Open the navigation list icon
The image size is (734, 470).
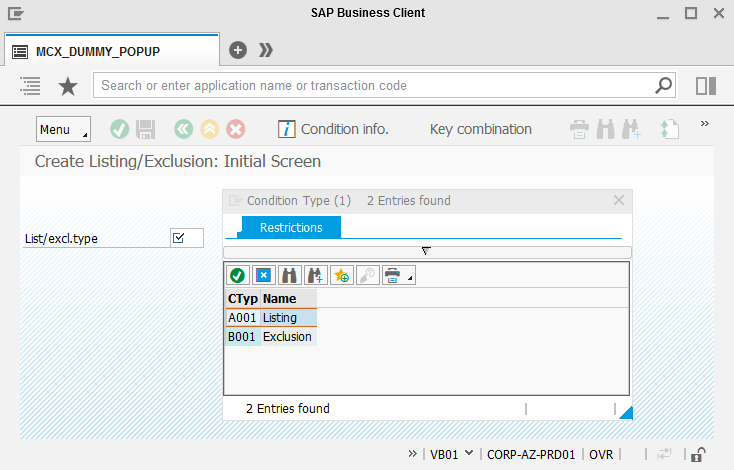tap(30, 86)
